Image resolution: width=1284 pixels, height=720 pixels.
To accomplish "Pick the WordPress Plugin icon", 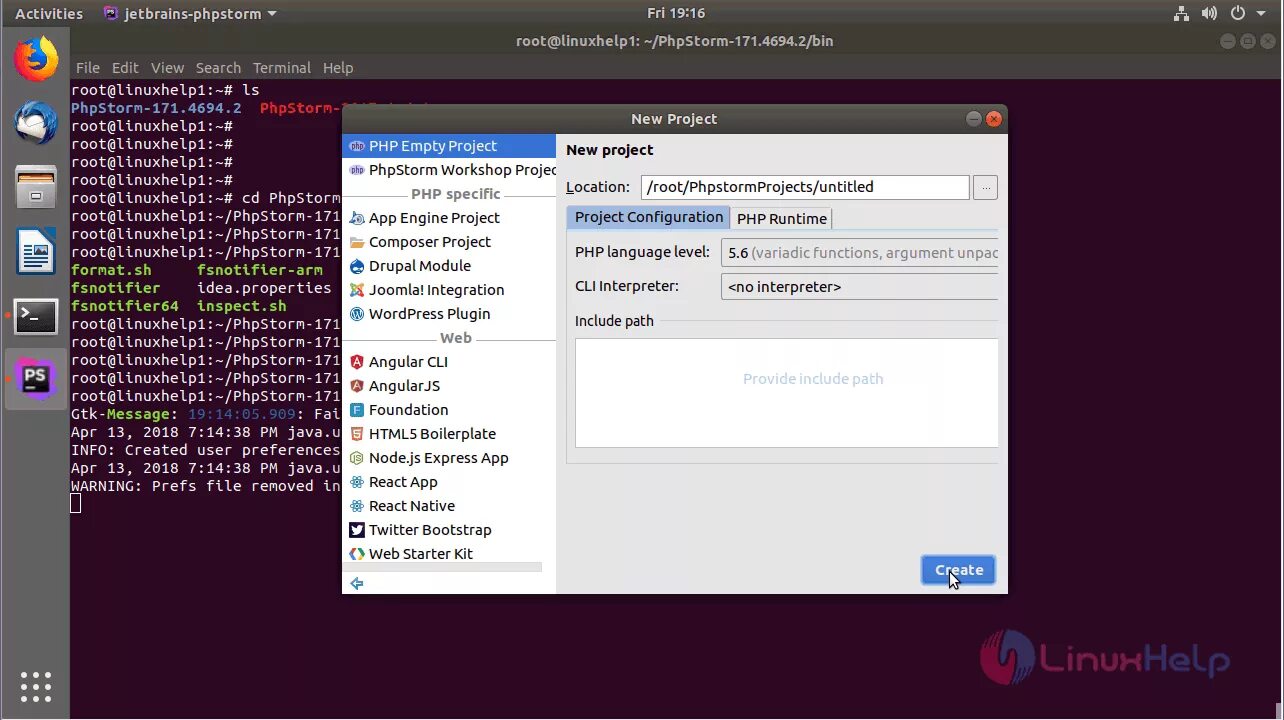I will click(x=357, y=314).
